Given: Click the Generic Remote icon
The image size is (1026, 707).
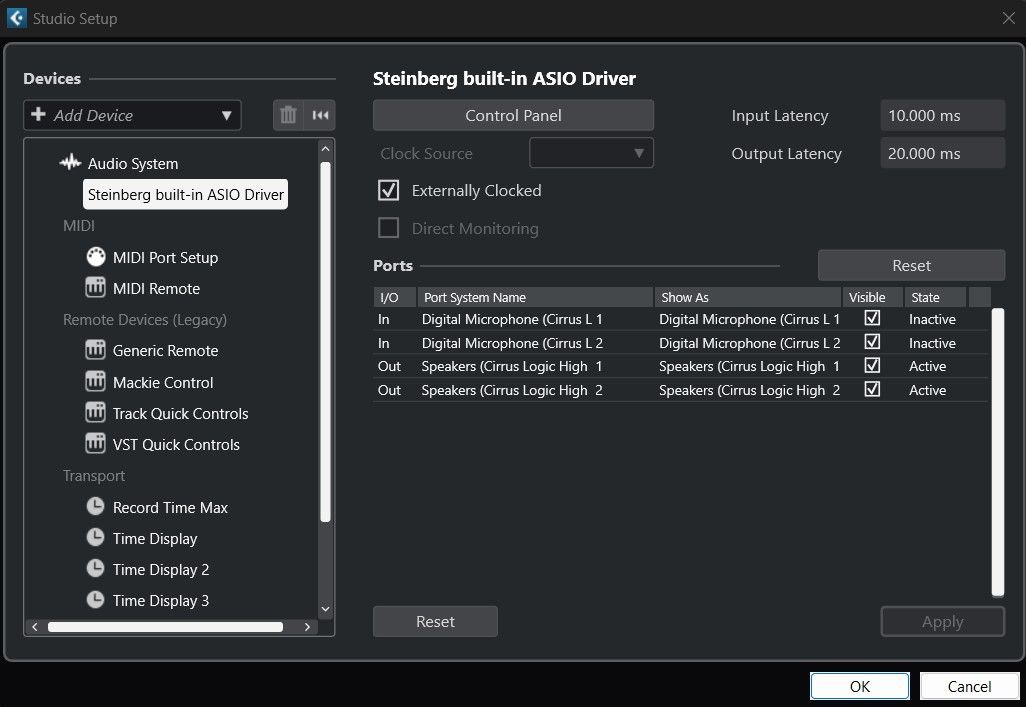Looking at the screenshot, I should click(96, 350).
